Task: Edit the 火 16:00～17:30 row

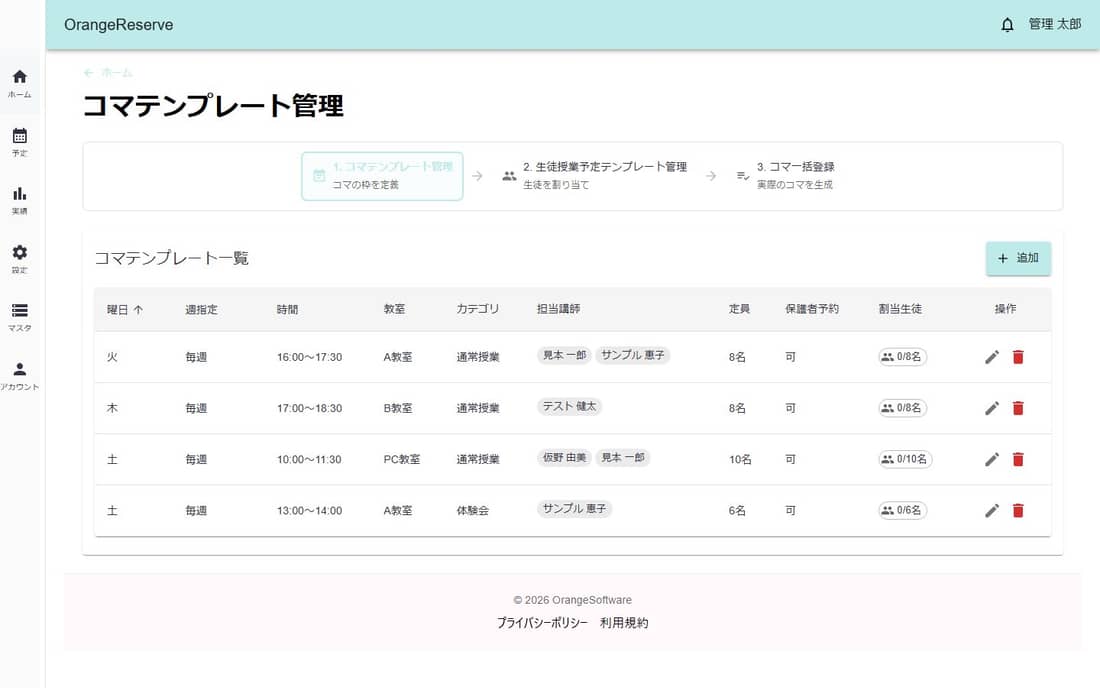Action: click(x=991, y=357)
